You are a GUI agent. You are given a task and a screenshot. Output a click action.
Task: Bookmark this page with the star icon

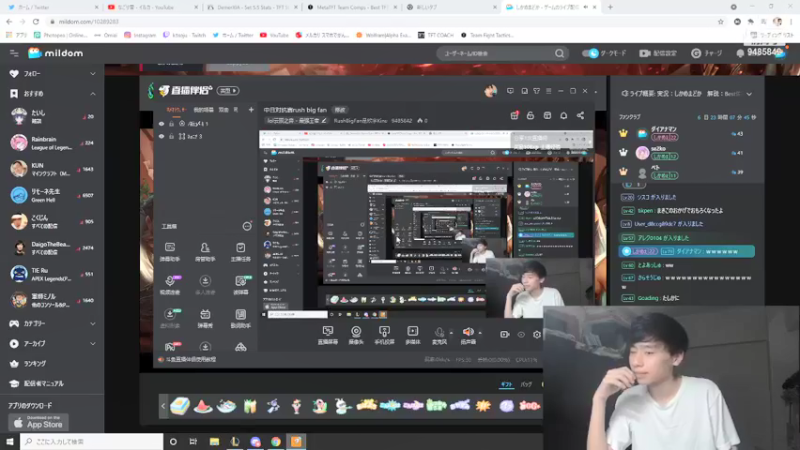tap(720, 22)
